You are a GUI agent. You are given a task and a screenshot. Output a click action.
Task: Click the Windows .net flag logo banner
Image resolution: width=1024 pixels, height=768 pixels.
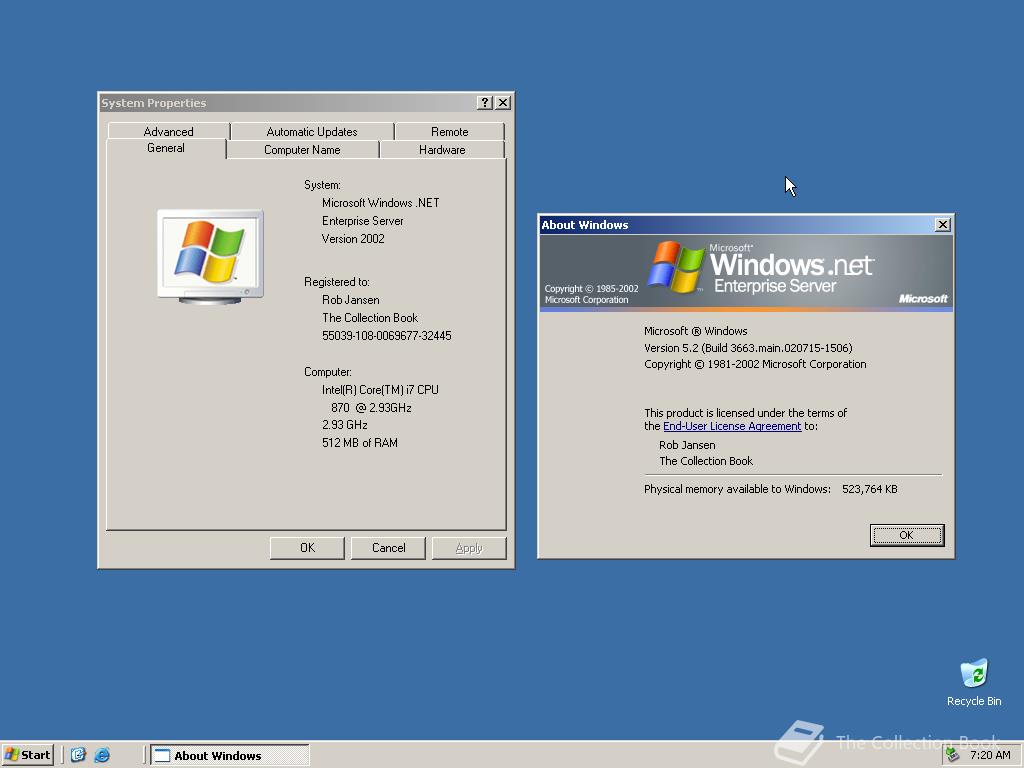tap(745, 272)
